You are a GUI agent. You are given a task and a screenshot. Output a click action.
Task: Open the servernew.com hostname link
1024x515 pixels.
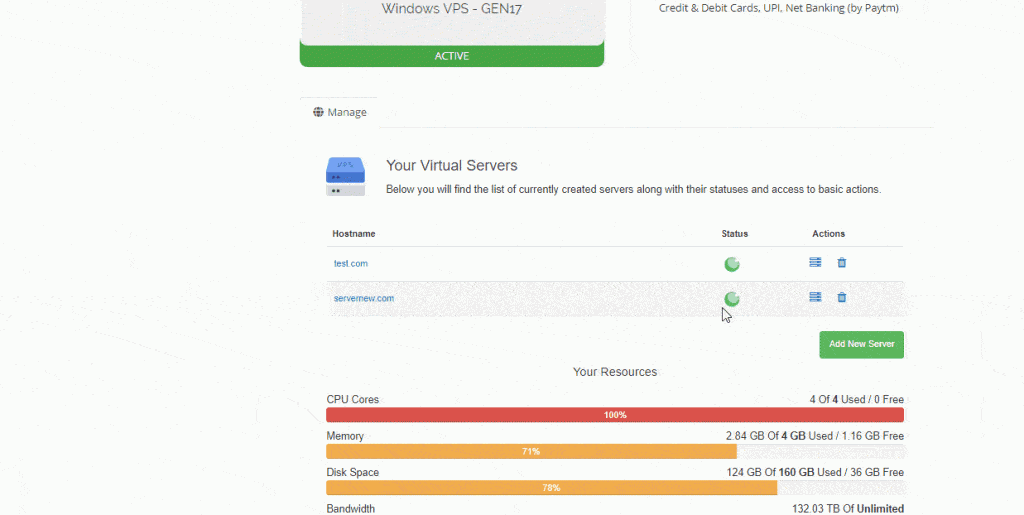(364, 298)
